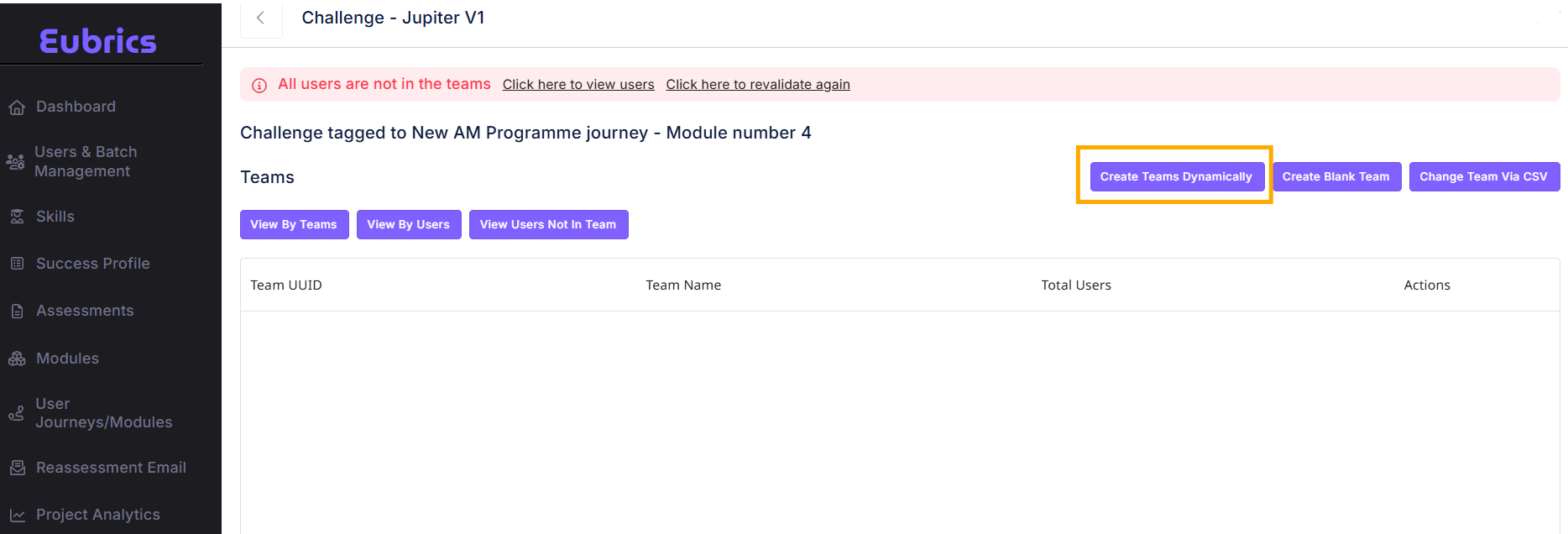Click the User Journeys/Modules icon
1568x534 pixels.
[16, 414]
